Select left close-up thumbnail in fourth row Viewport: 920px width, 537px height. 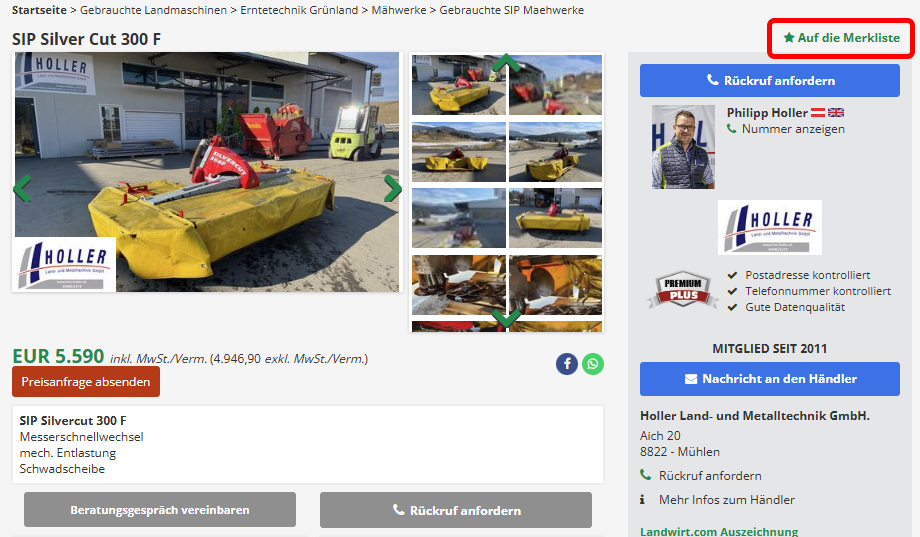coord(459,285)
